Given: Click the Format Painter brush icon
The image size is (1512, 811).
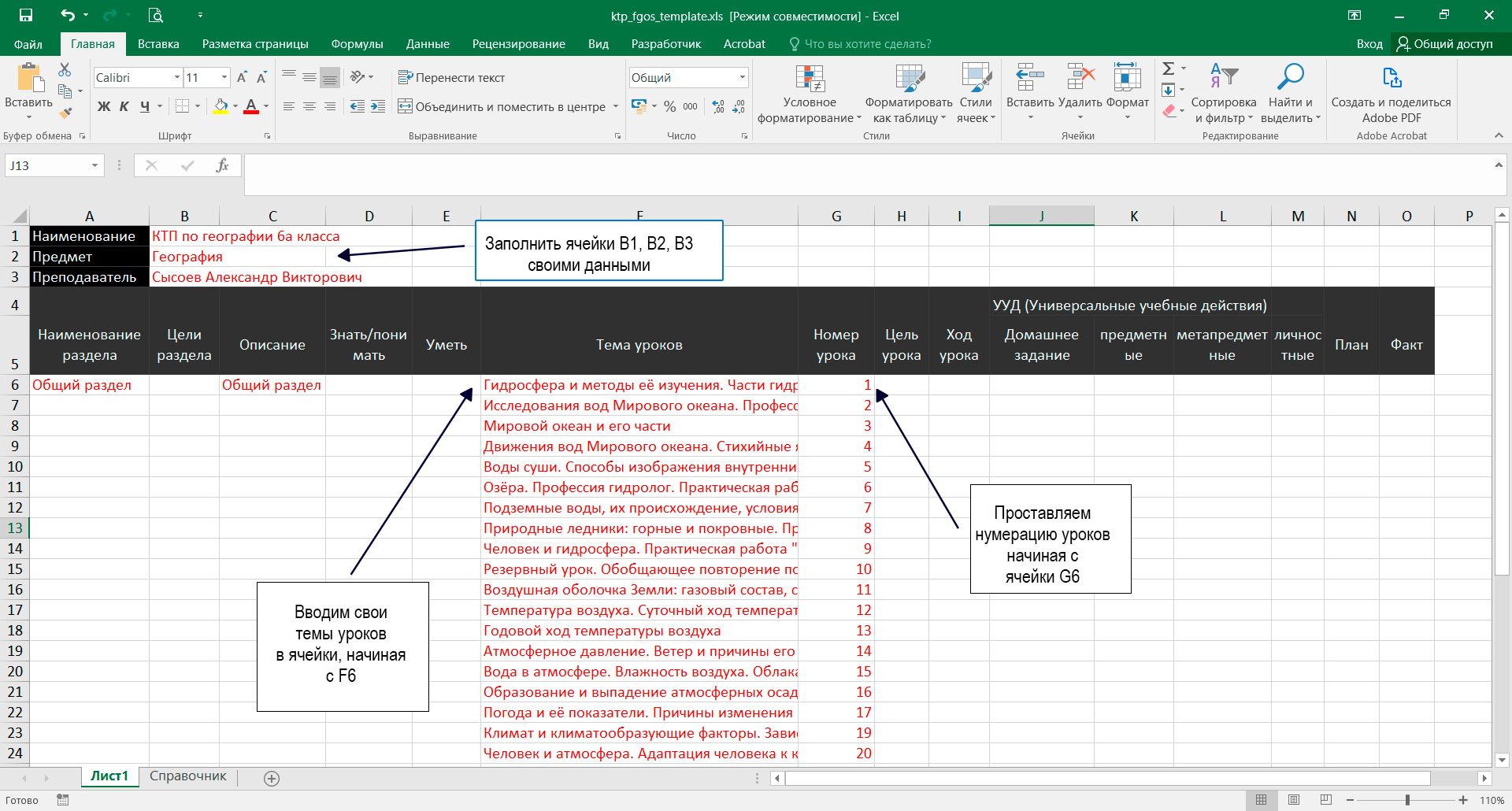Looking at the screenshot, I should [65, 113].
